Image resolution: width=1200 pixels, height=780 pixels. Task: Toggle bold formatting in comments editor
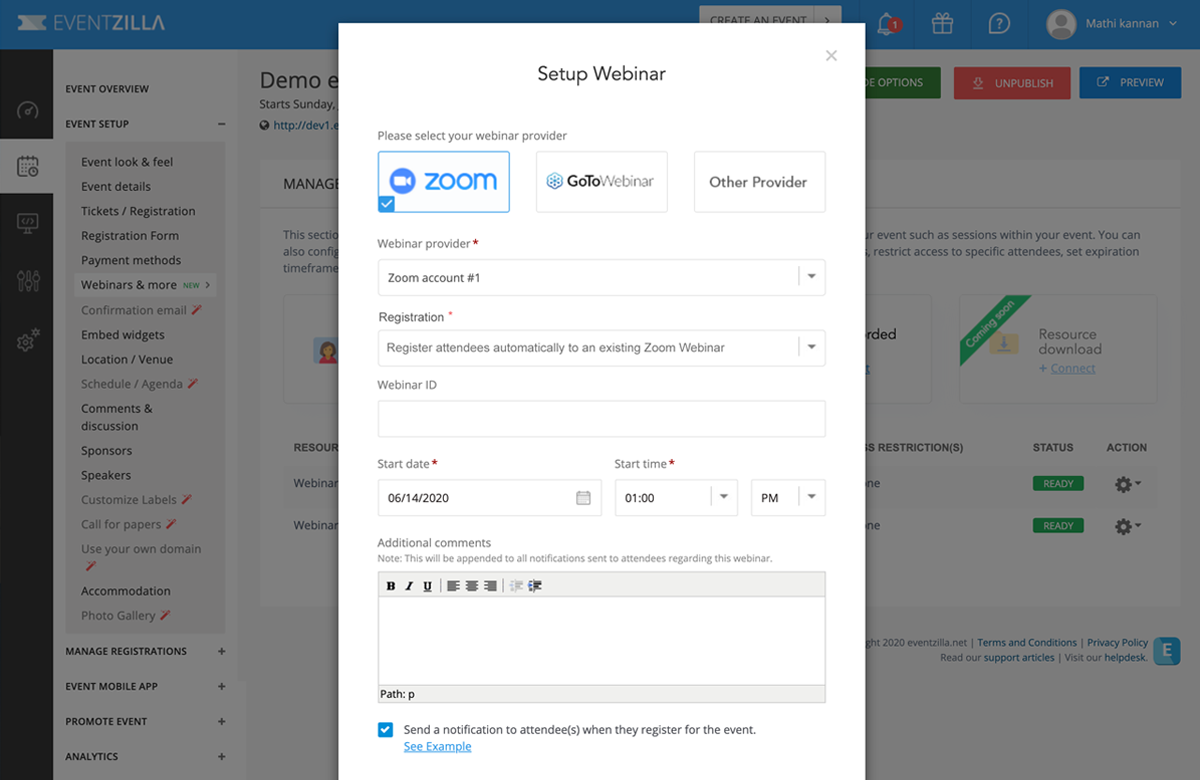click(x=391, y=586)
